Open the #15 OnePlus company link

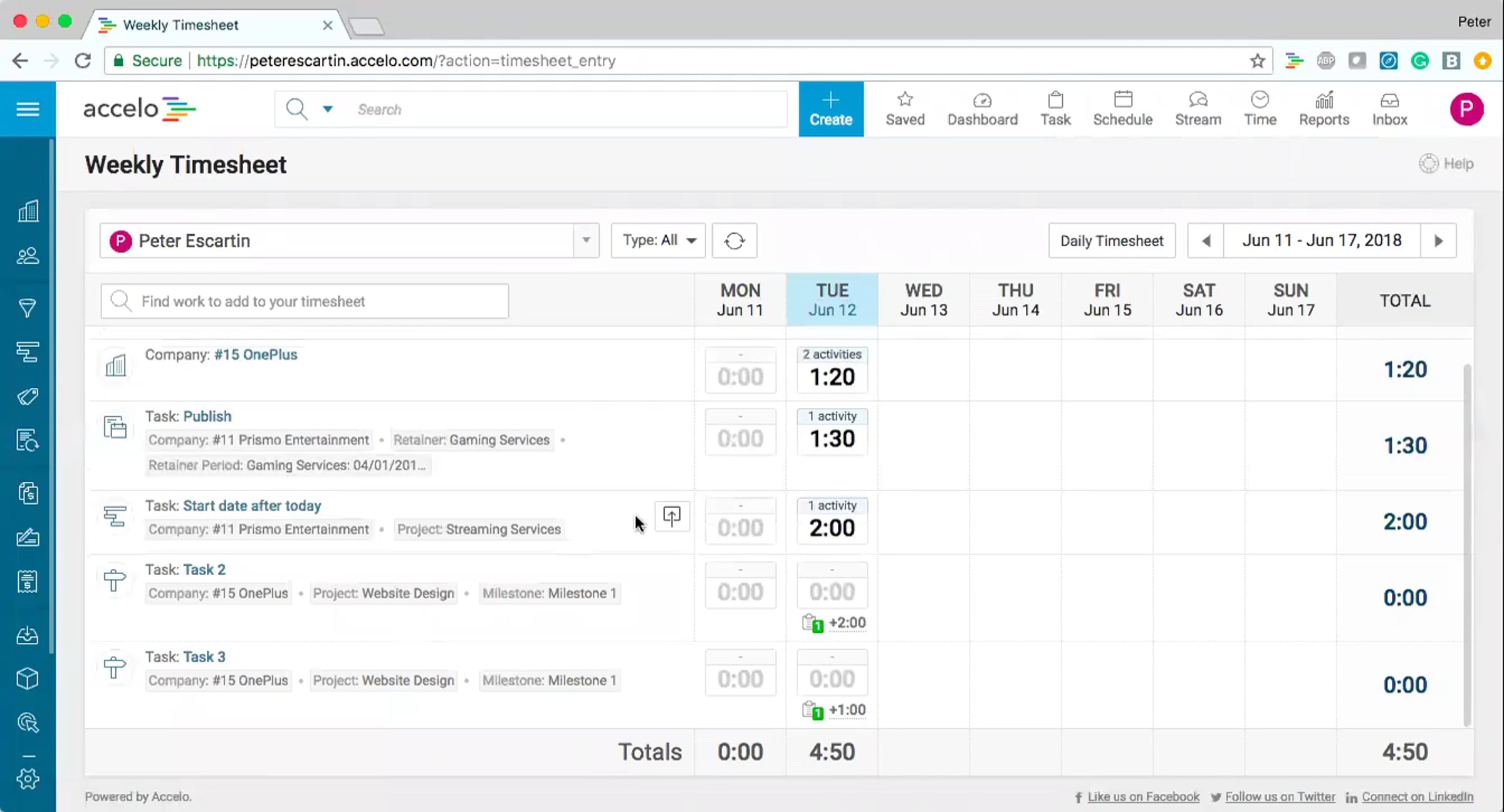pos(256,355)
